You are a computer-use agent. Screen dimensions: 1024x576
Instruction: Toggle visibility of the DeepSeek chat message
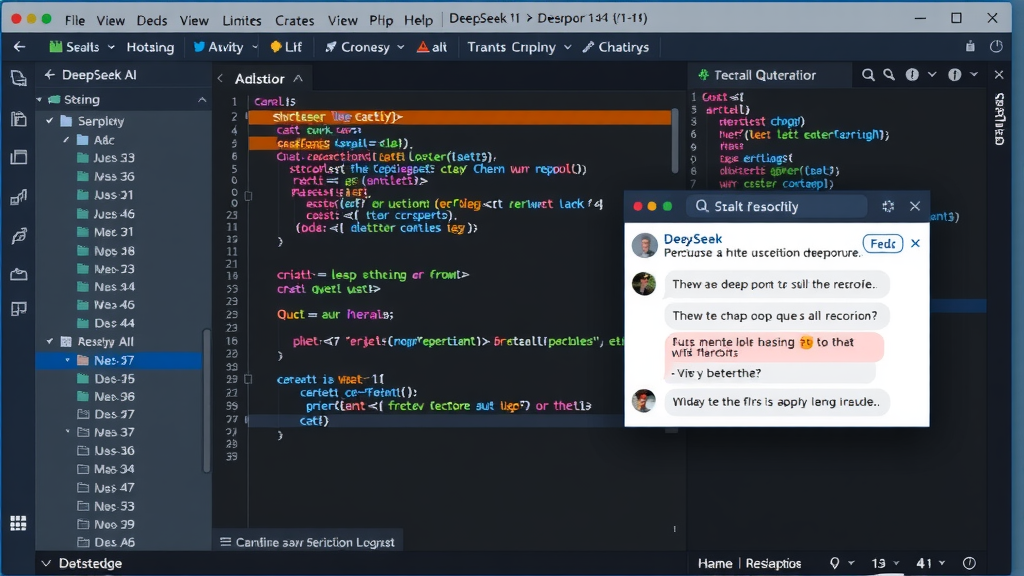tap(916, 244)
